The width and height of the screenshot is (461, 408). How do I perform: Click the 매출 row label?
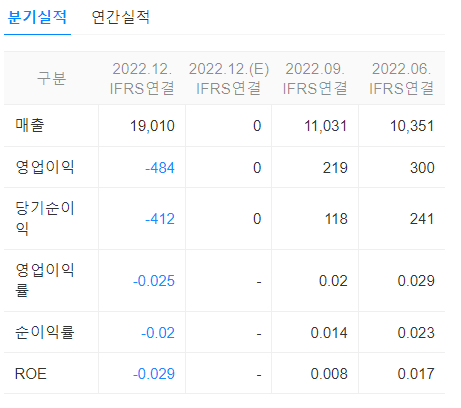pyautogui.click(x=30, y=126)
